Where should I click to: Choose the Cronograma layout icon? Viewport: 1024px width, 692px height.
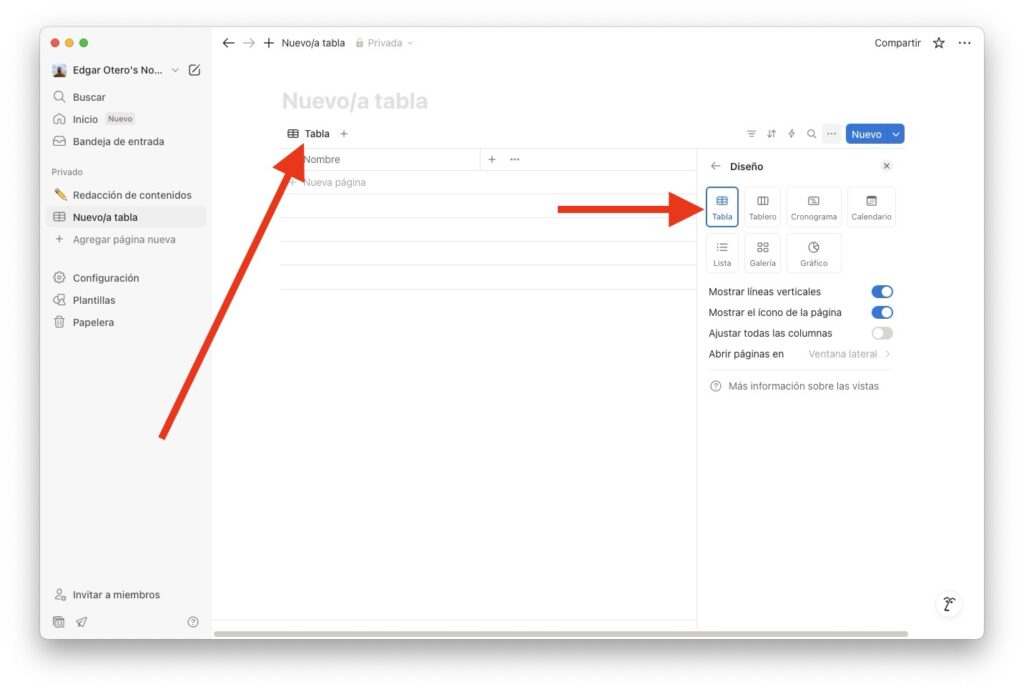click(x=813, y=207)
